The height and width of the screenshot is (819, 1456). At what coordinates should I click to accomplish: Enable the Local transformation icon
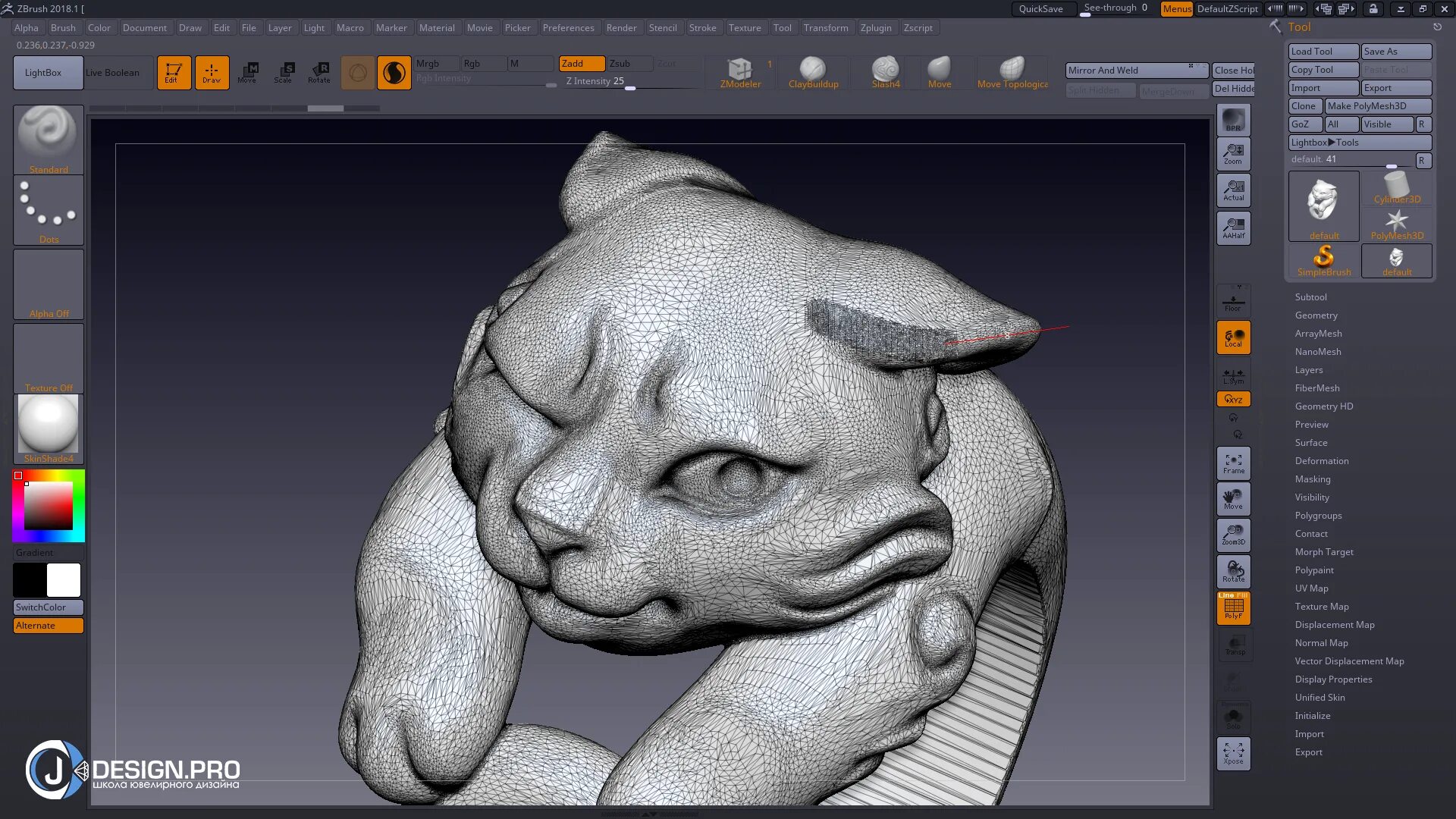pos(1233,338)
